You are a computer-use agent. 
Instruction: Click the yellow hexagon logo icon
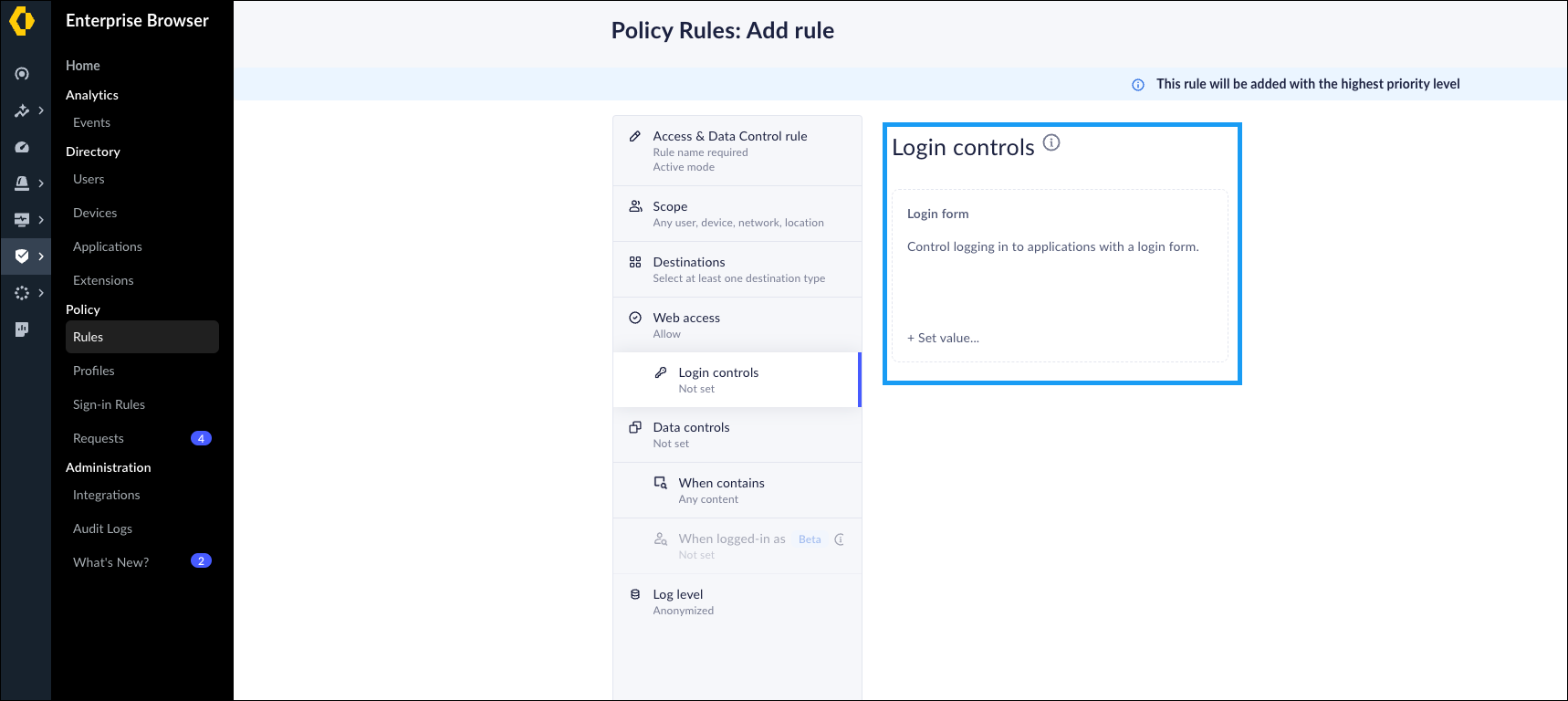click(22, 21)
